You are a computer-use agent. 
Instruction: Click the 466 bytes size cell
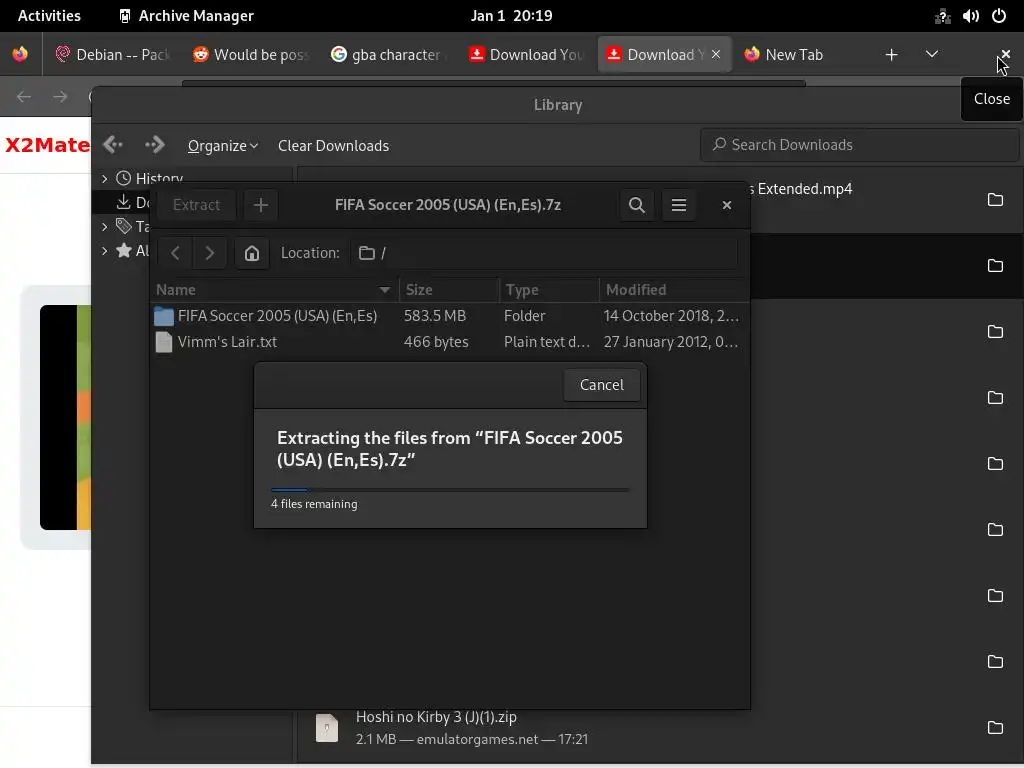[436, 342]
